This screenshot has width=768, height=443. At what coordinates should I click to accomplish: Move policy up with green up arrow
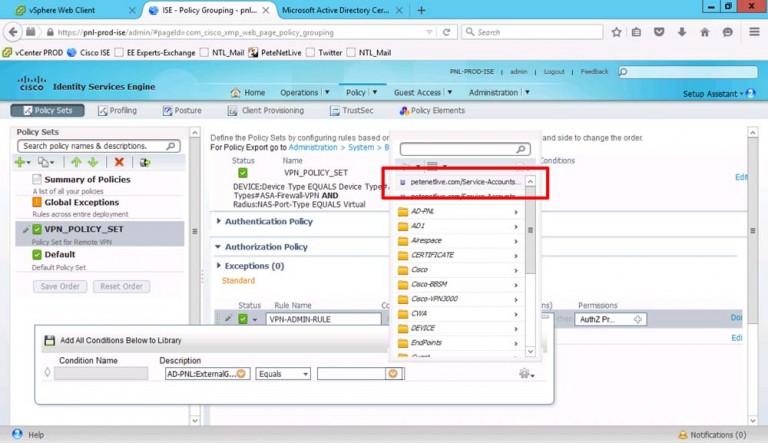76,162
